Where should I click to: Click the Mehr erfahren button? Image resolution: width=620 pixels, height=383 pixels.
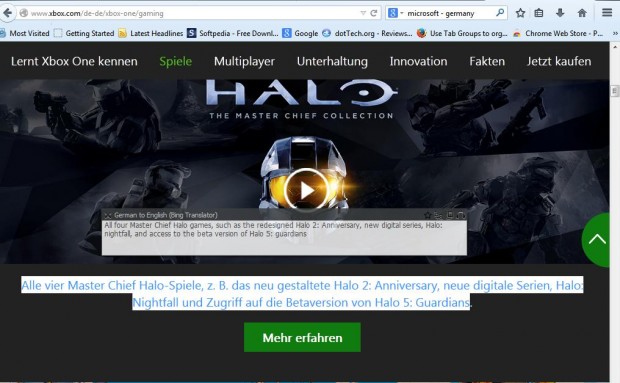click(302, 338)
